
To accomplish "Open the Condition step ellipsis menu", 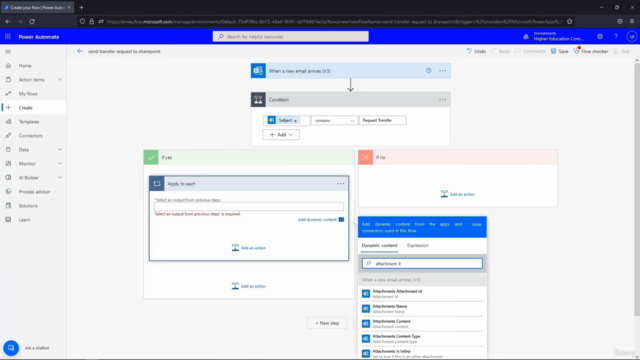I will (x=442, y=100).
